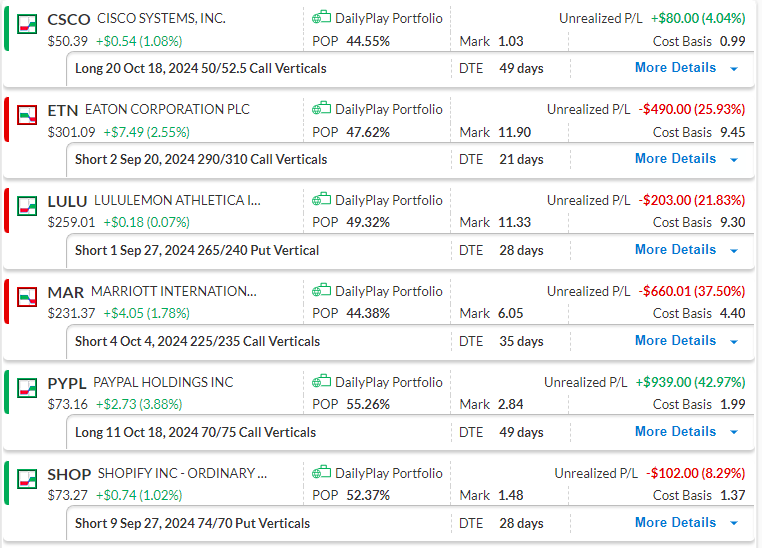Expand details arrow for MAR position
This screenshot has width=762, height=548.
tap(734, 342)
